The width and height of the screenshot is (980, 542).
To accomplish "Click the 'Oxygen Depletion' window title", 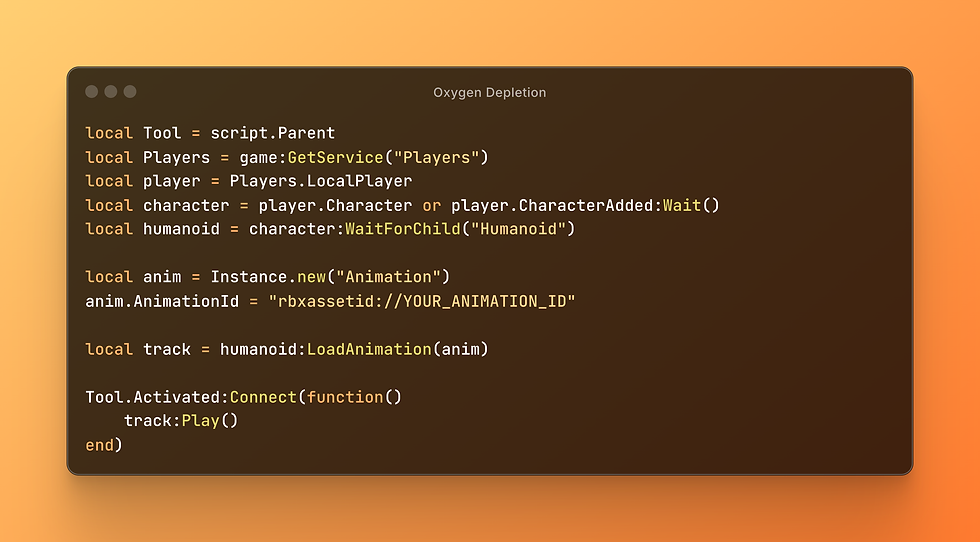I will pos(489,93).
